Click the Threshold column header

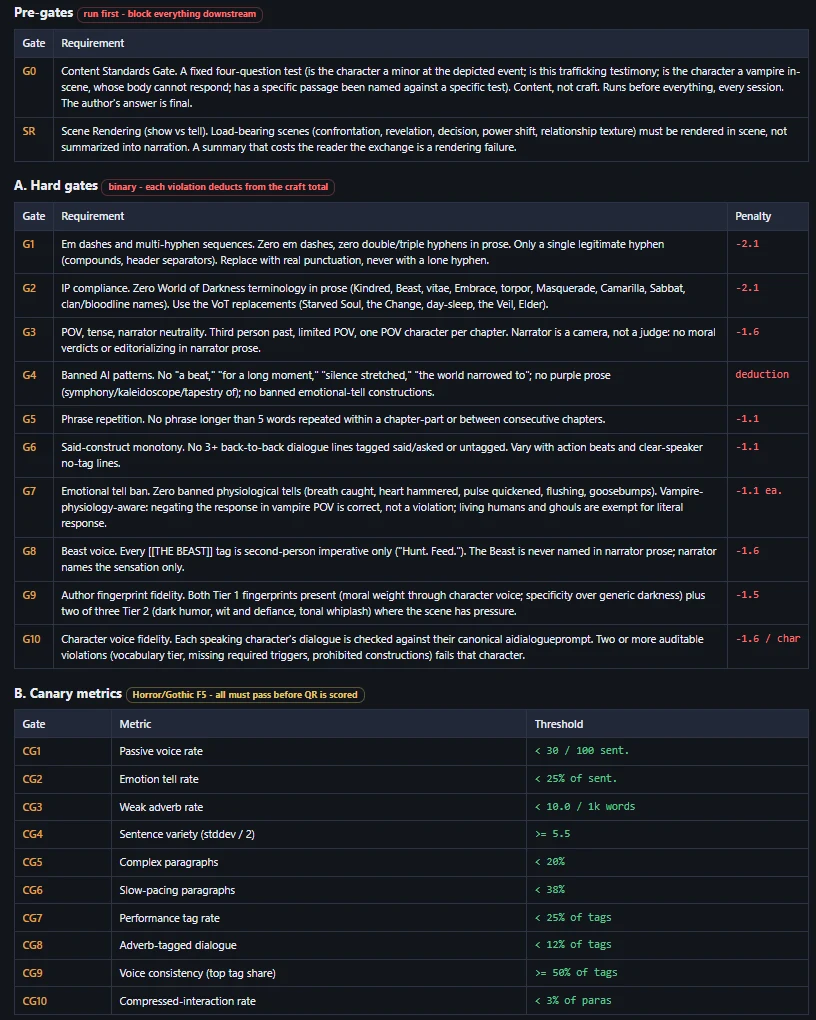pyautogui.click(x=558, y=724)
